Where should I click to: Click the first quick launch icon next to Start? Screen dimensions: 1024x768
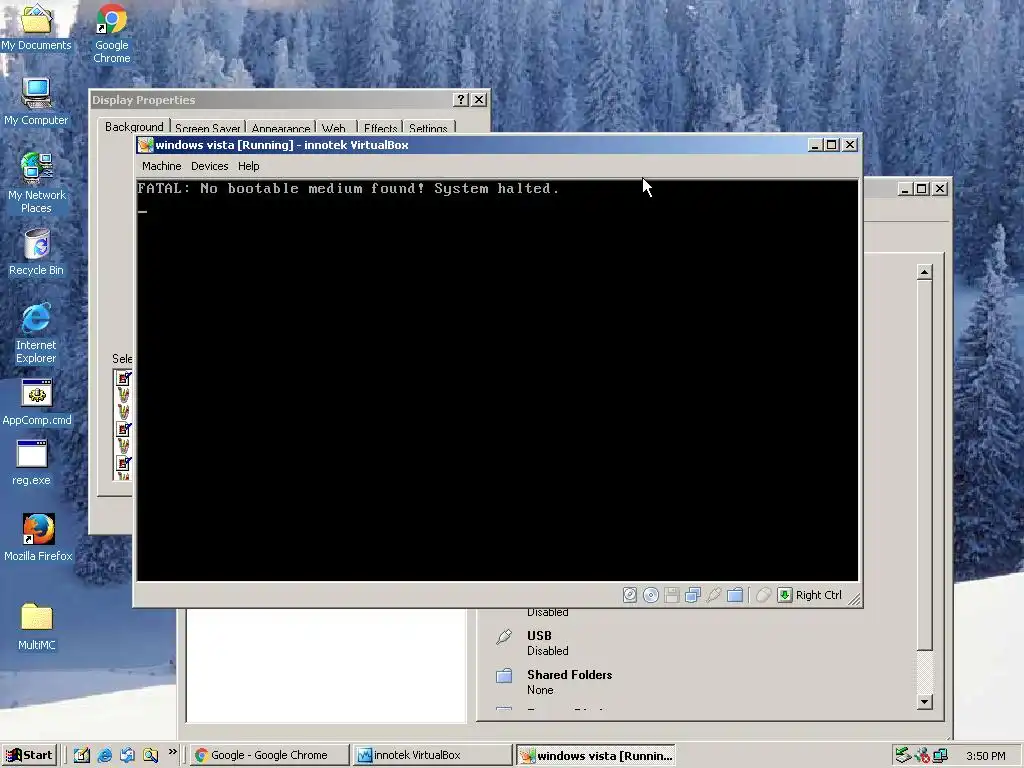click(82, 755)
